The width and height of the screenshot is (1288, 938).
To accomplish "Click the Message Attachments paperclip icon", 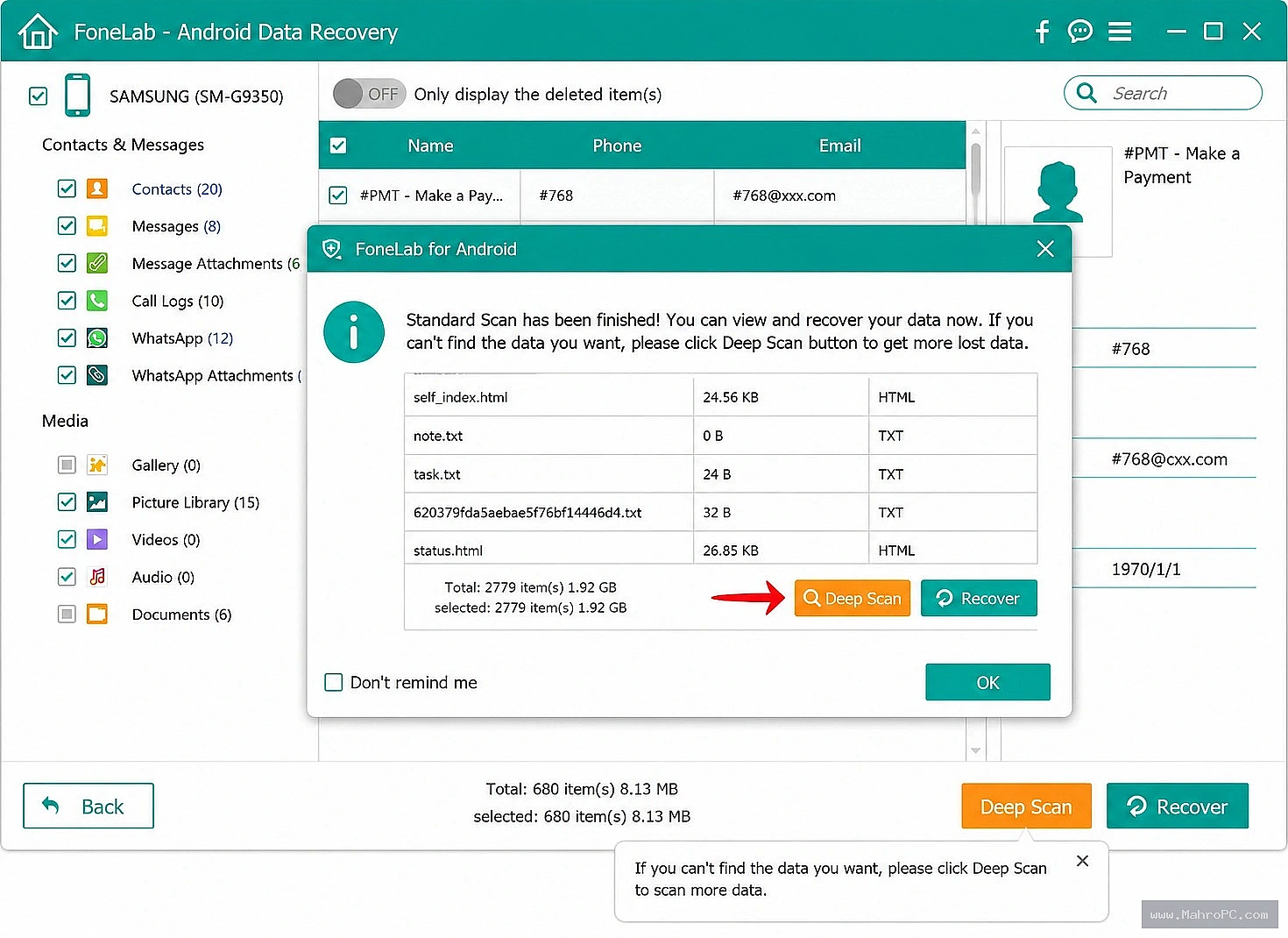I will coord(97,263).
